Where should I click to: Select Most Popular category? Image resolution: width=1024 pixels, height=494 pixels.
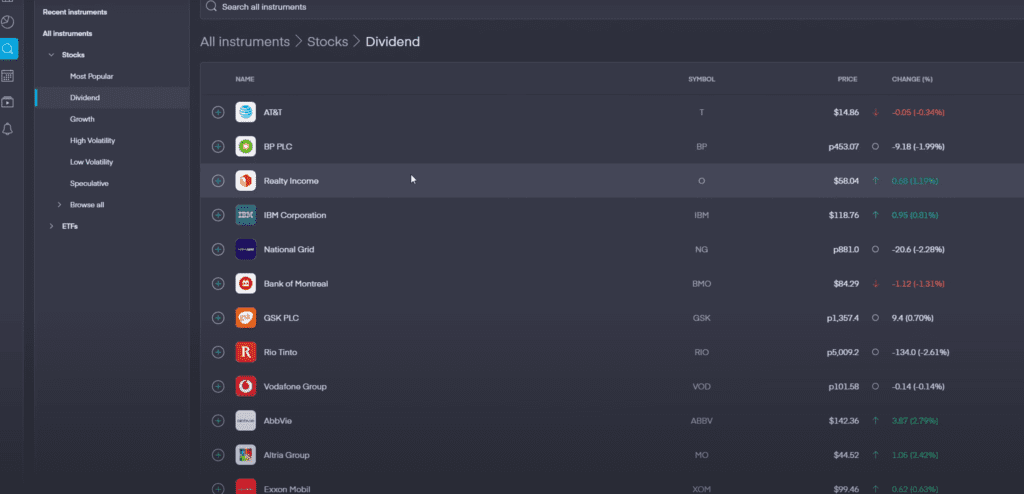point(91,76)
